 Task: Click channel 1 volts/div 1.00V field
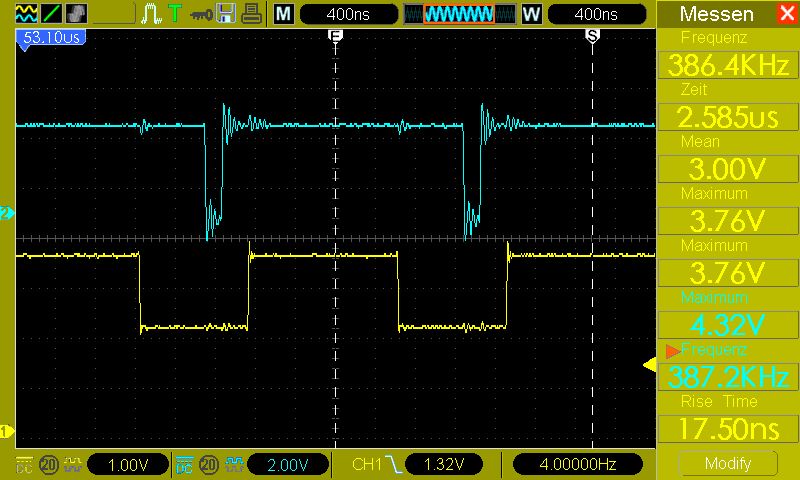[x=128, y=465]
